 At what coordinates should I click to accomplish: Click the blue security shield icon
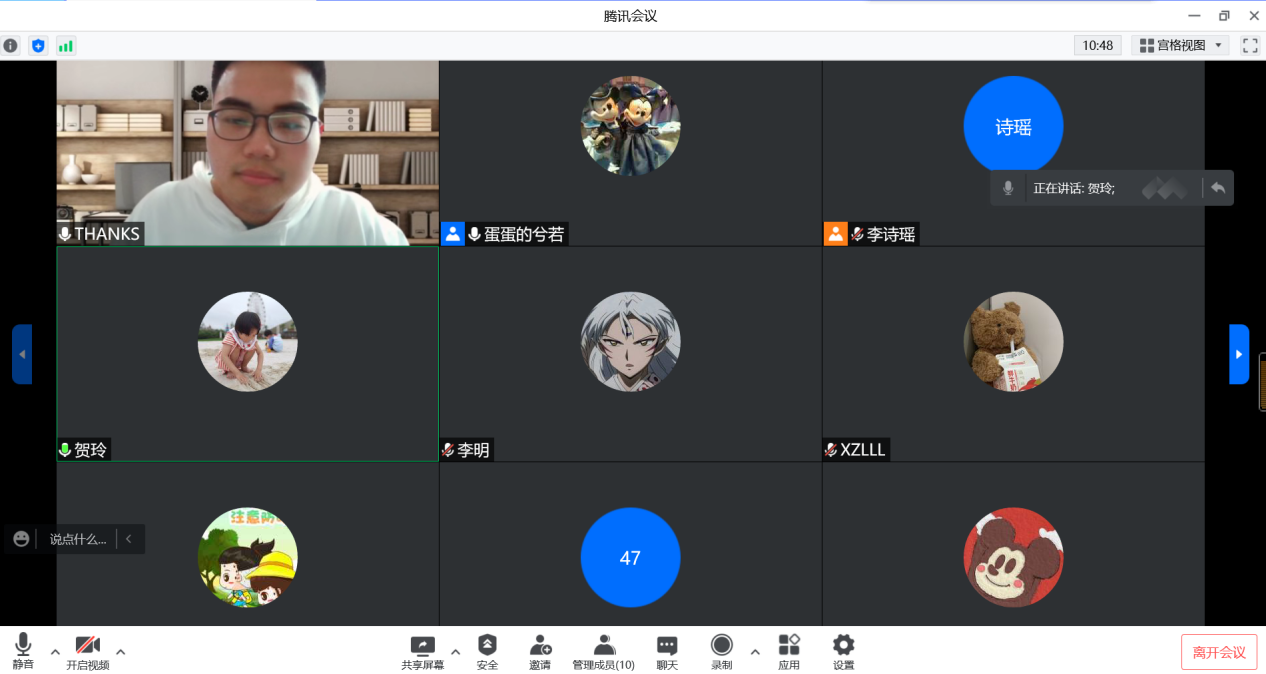point(38,45)
